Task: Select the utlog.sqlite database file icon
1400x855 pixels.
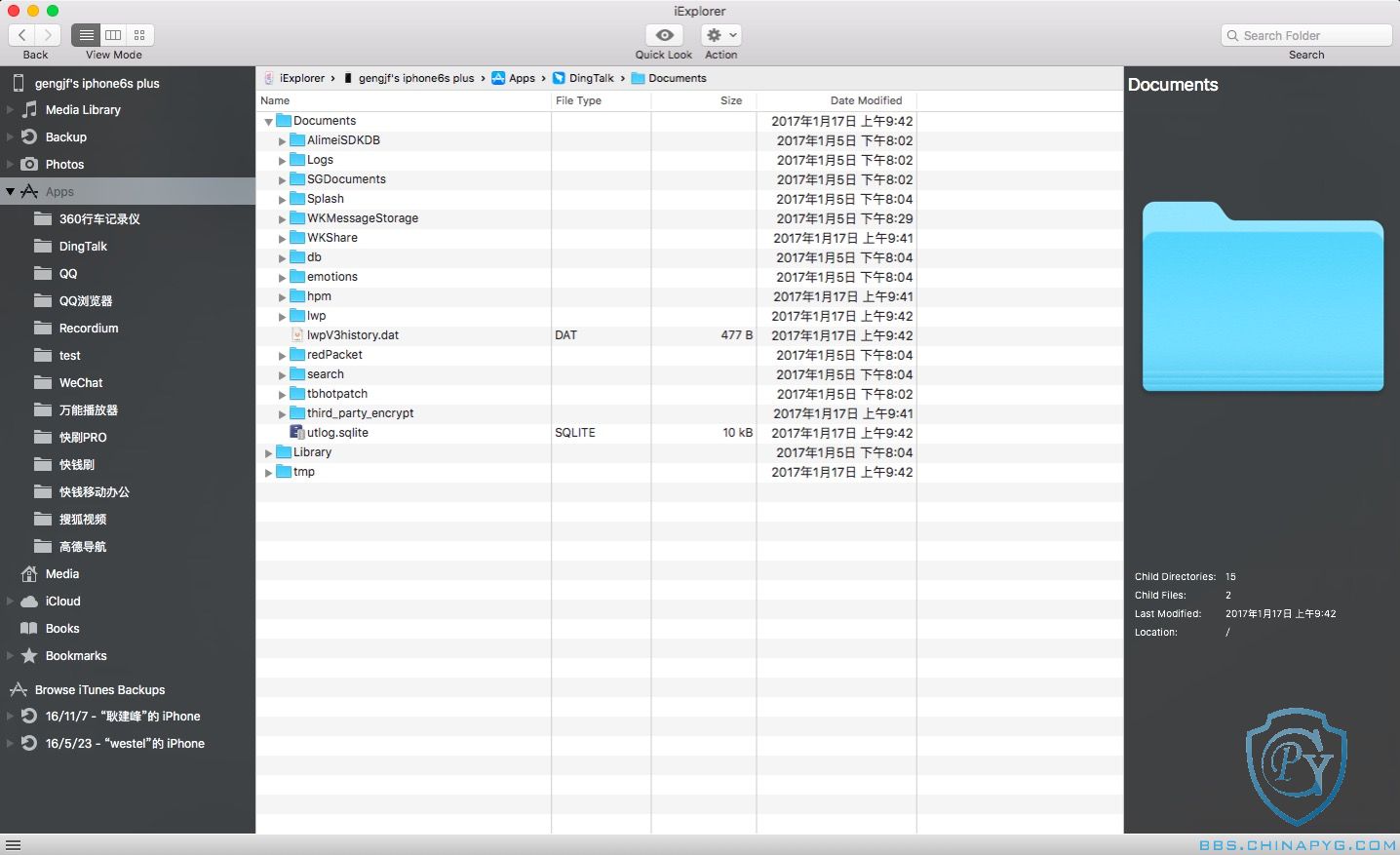Action: coord(297,433)
